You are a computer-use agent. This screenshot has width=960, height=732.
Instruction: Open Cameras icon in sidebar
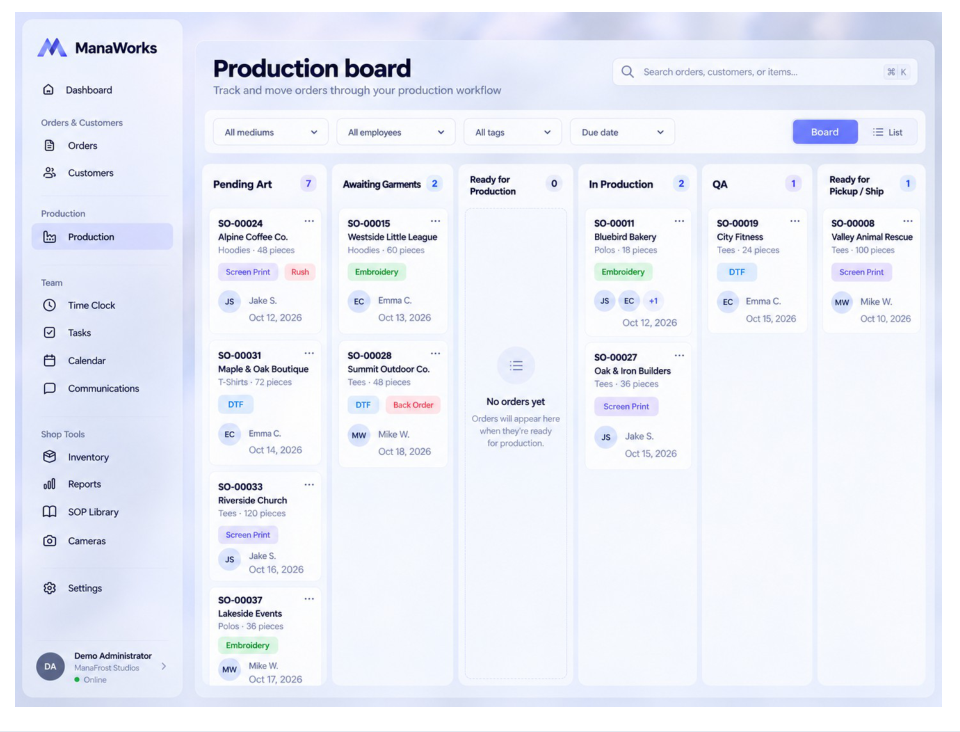(50, 541)
